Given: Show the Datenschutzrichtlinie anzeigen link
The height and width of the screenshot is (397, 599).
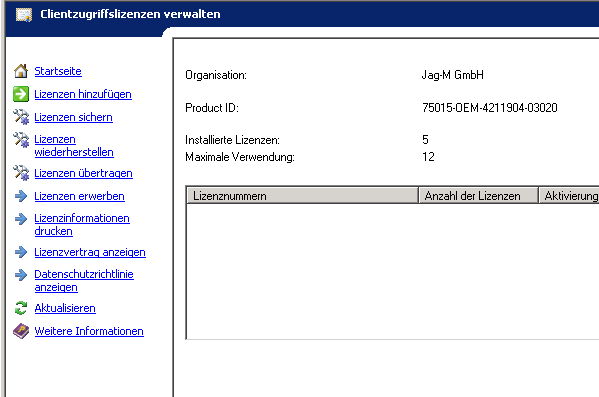Looking at the screenshot, I should coord(84,280).
